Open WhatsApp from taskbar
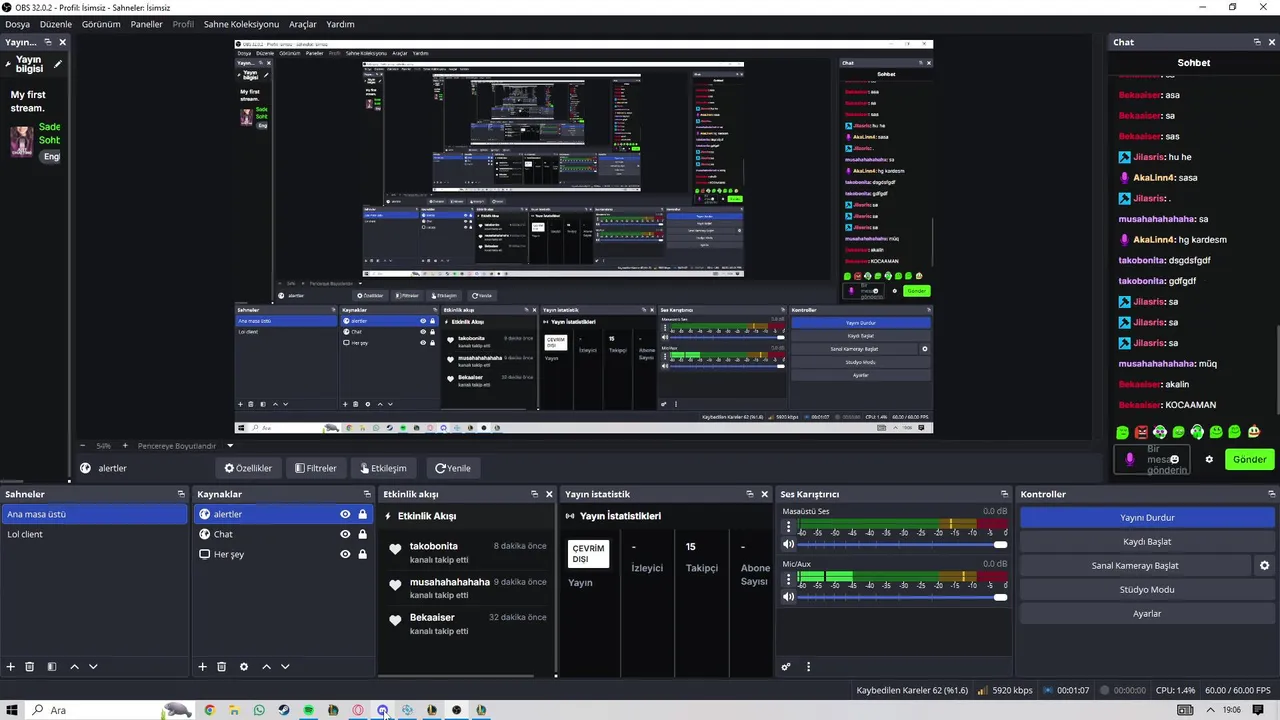Viewport: 1280px width, 720px height. (259, 710)
